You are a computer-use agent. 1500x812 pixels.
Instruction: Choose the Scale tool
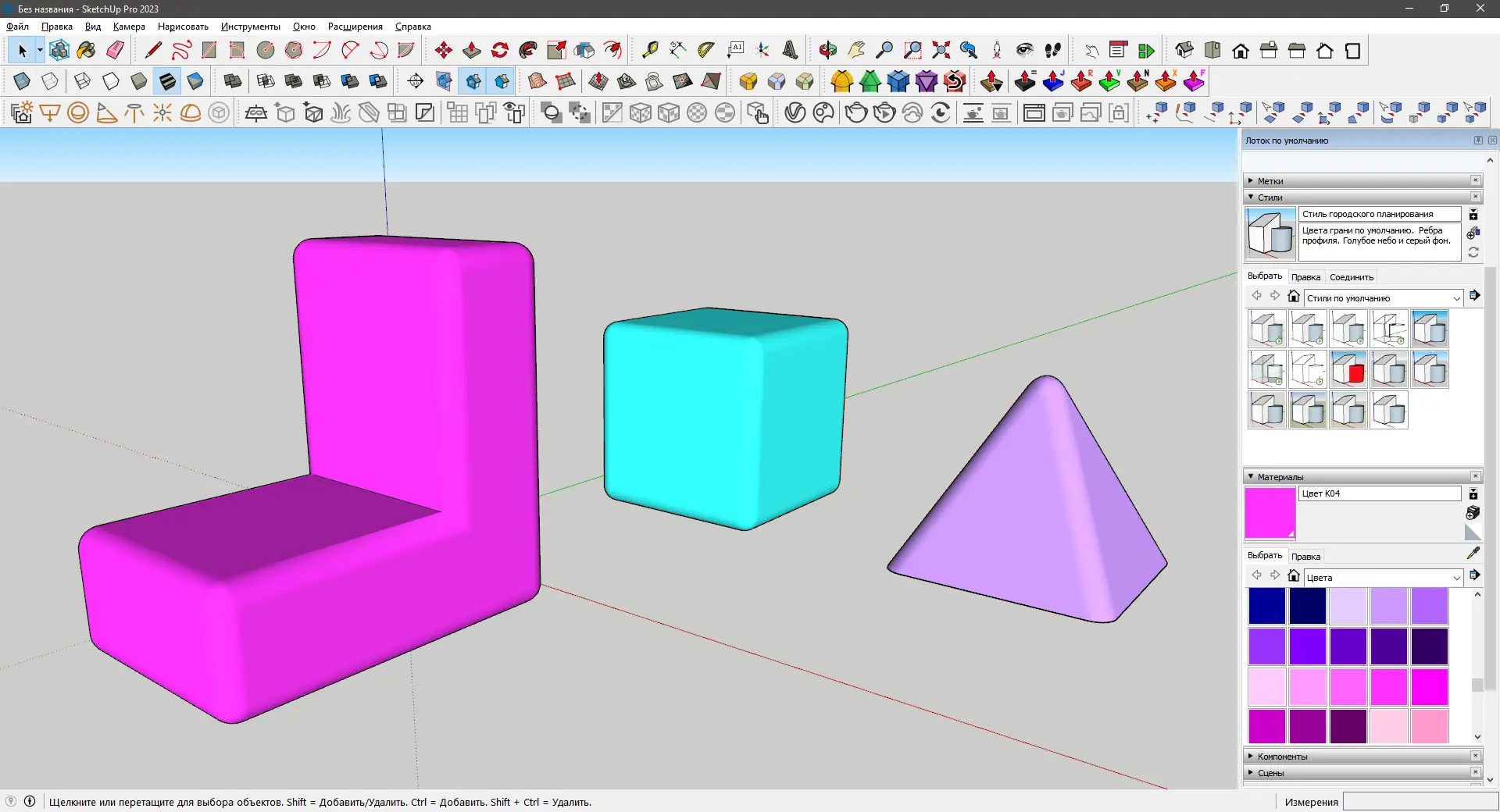click(x=556, y=51)
